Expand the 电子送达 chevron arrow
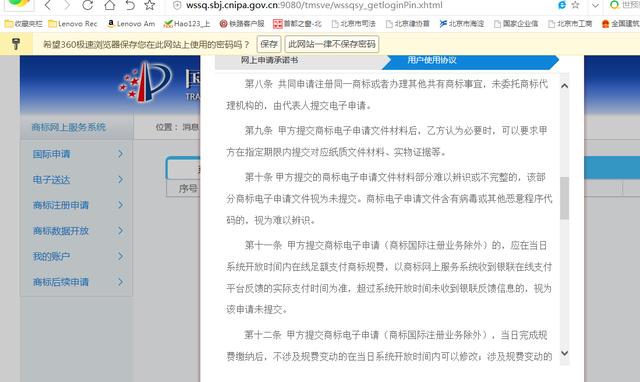This screenshot has width=640, height=382. click(120, 180)
